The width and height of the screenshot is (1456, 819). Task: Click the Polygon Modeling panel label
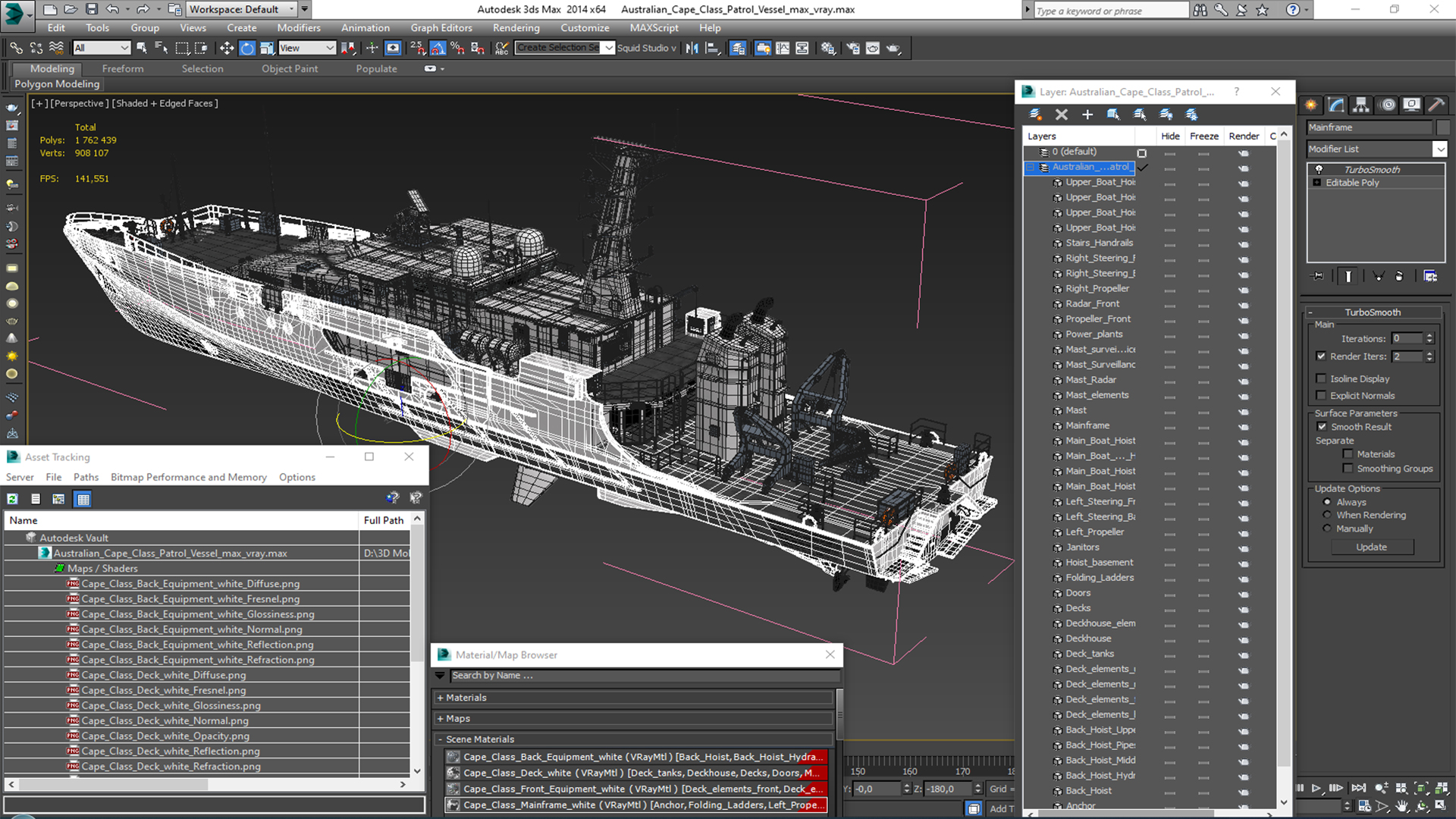click(57, 84)
